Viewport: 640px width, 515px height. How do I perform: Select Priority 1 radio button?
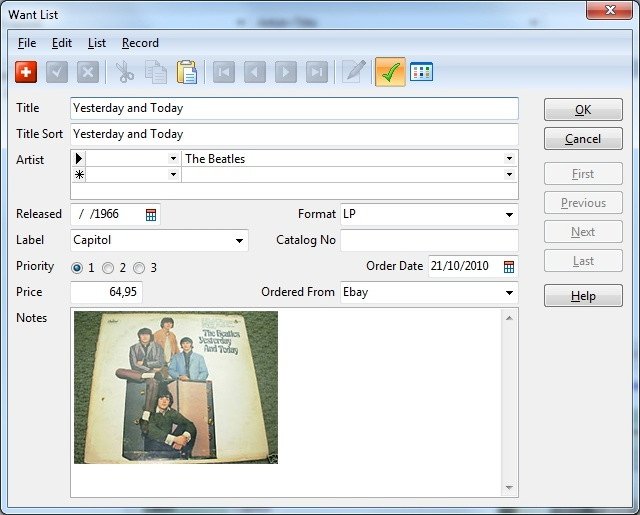pos(77,268)
